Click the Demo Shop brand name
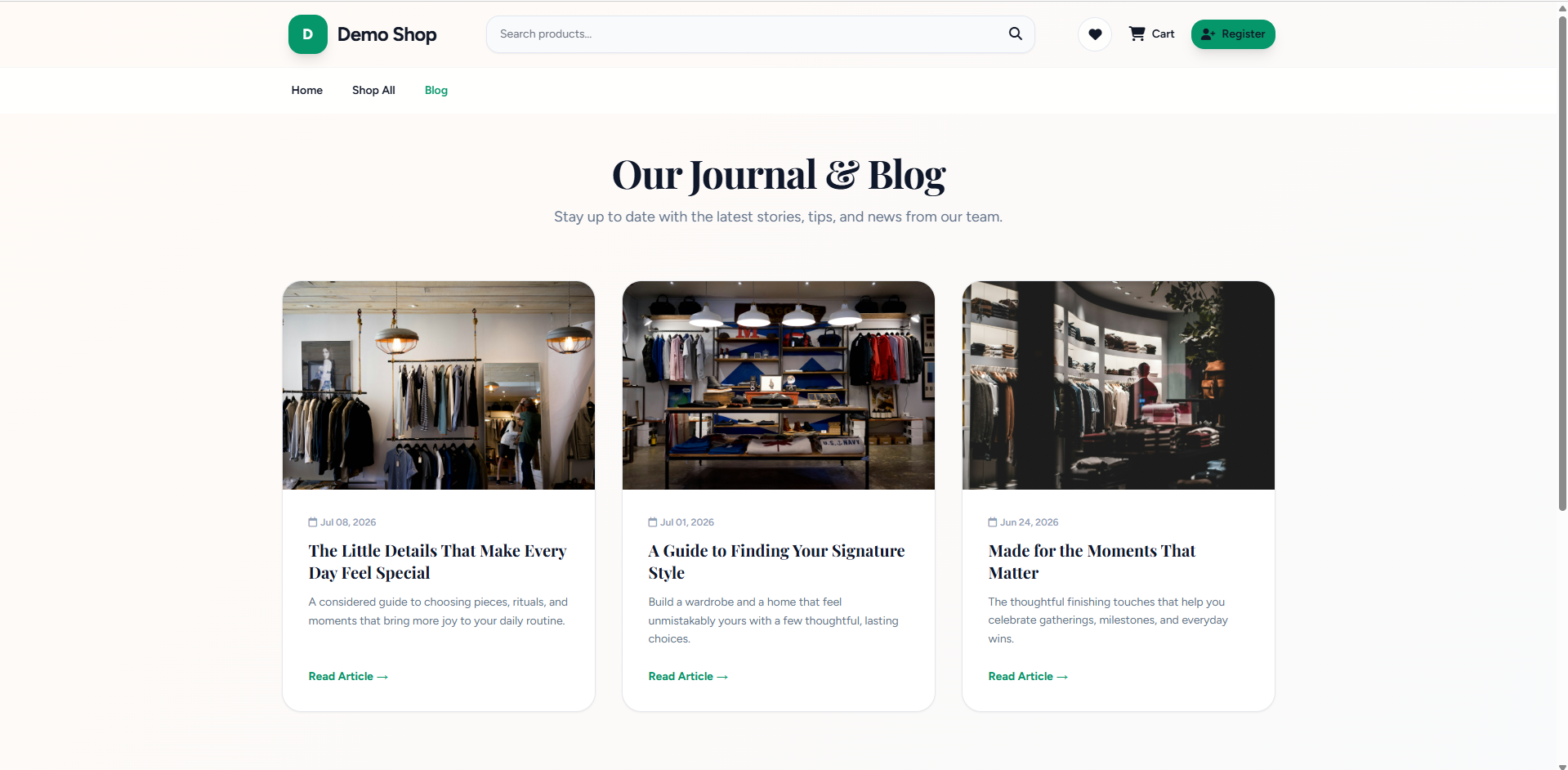This screenshot has height=770, width=1568. pos(386,34)
